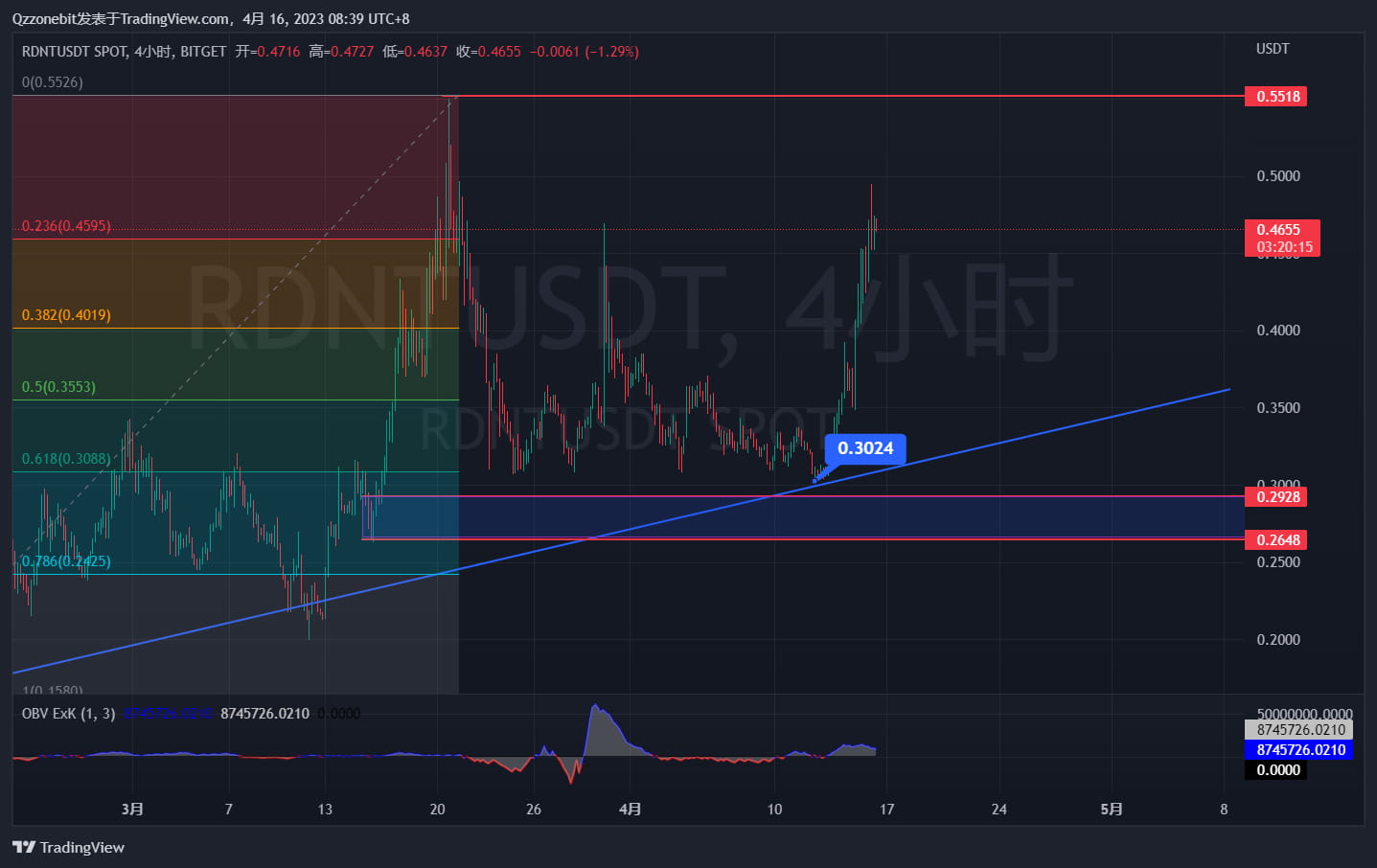Screen dimensions: 1377x868
Task: Click the 8 date tick on time axis
Action: (x=1224, y=810)
